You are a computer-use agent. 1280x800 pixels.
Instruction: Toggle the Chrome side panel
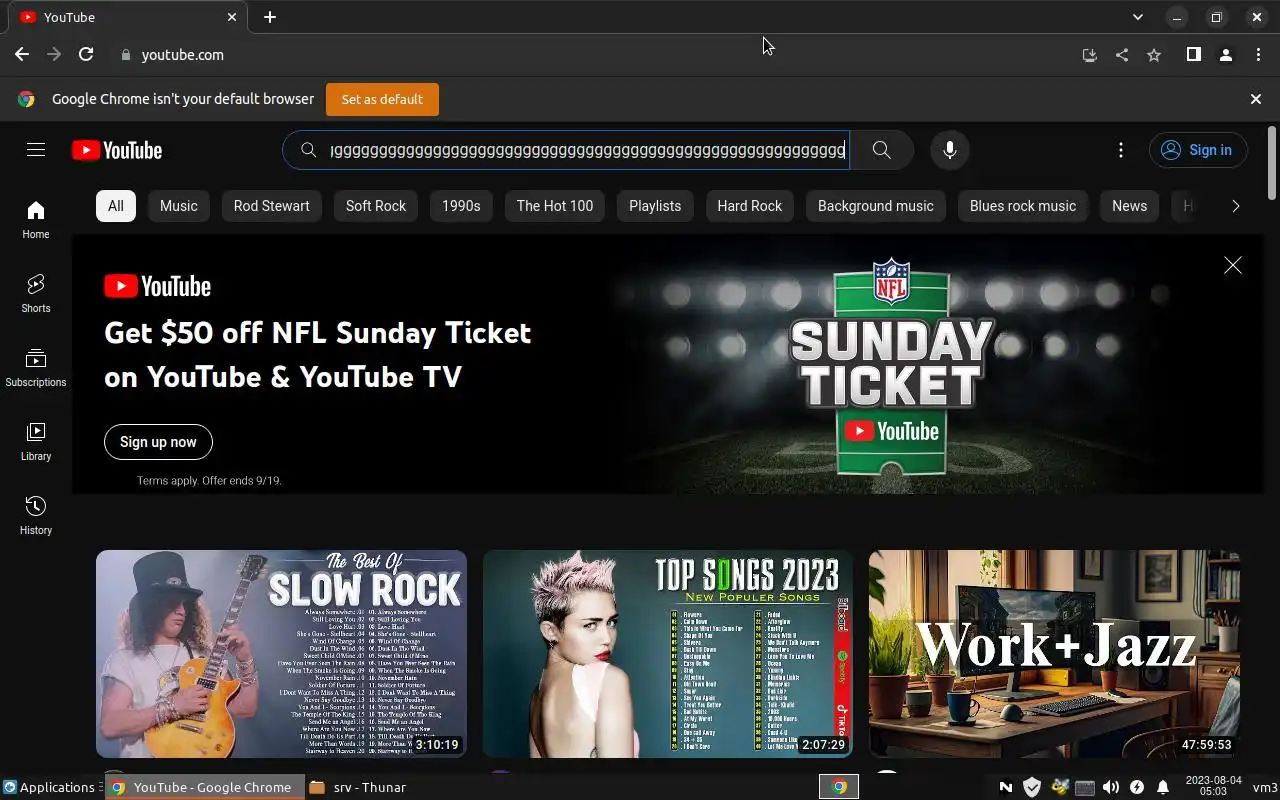click(x=1194, y=55)
